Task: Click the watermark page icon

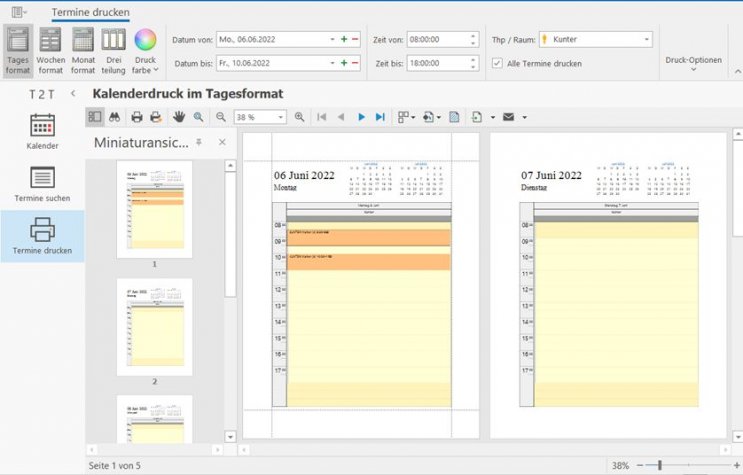Action: 454,117
